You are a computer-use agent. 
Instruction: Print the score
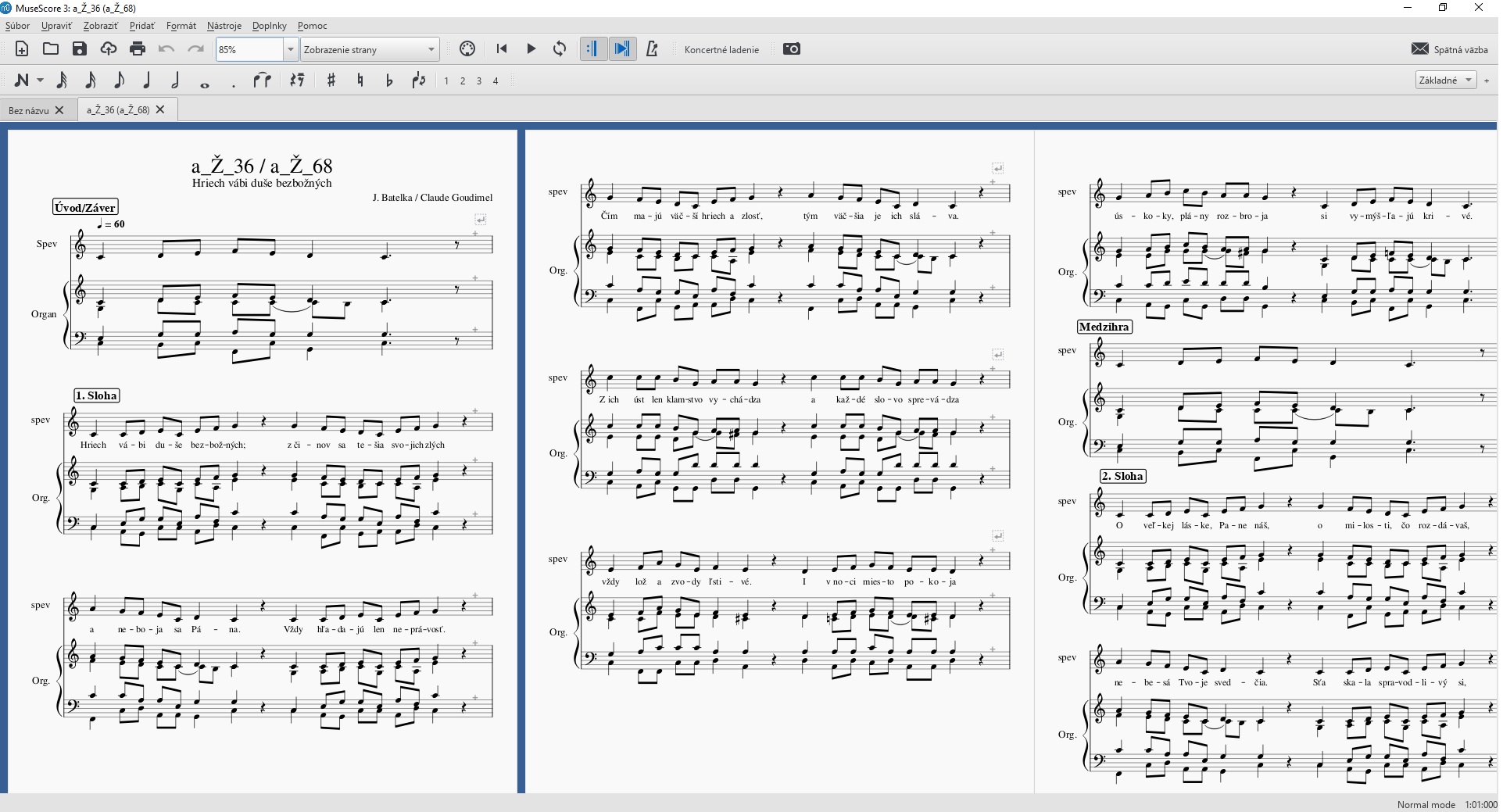pos(138,49)
